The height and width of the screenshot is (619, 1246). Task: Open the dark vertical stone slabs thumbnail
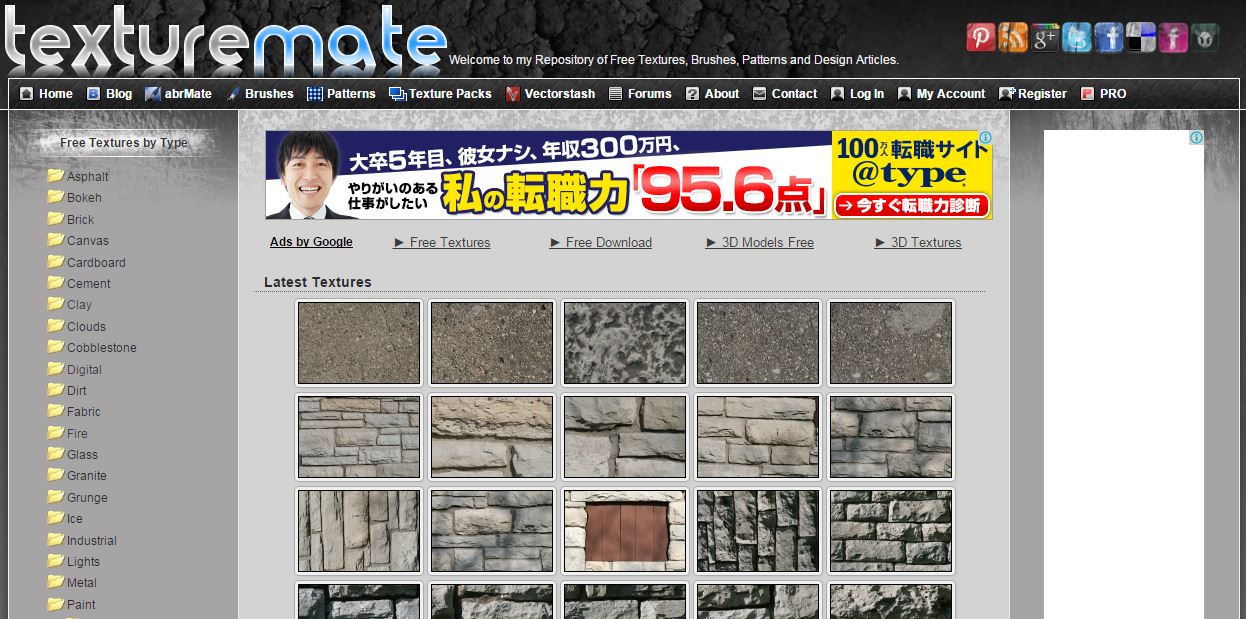(758, 531)
